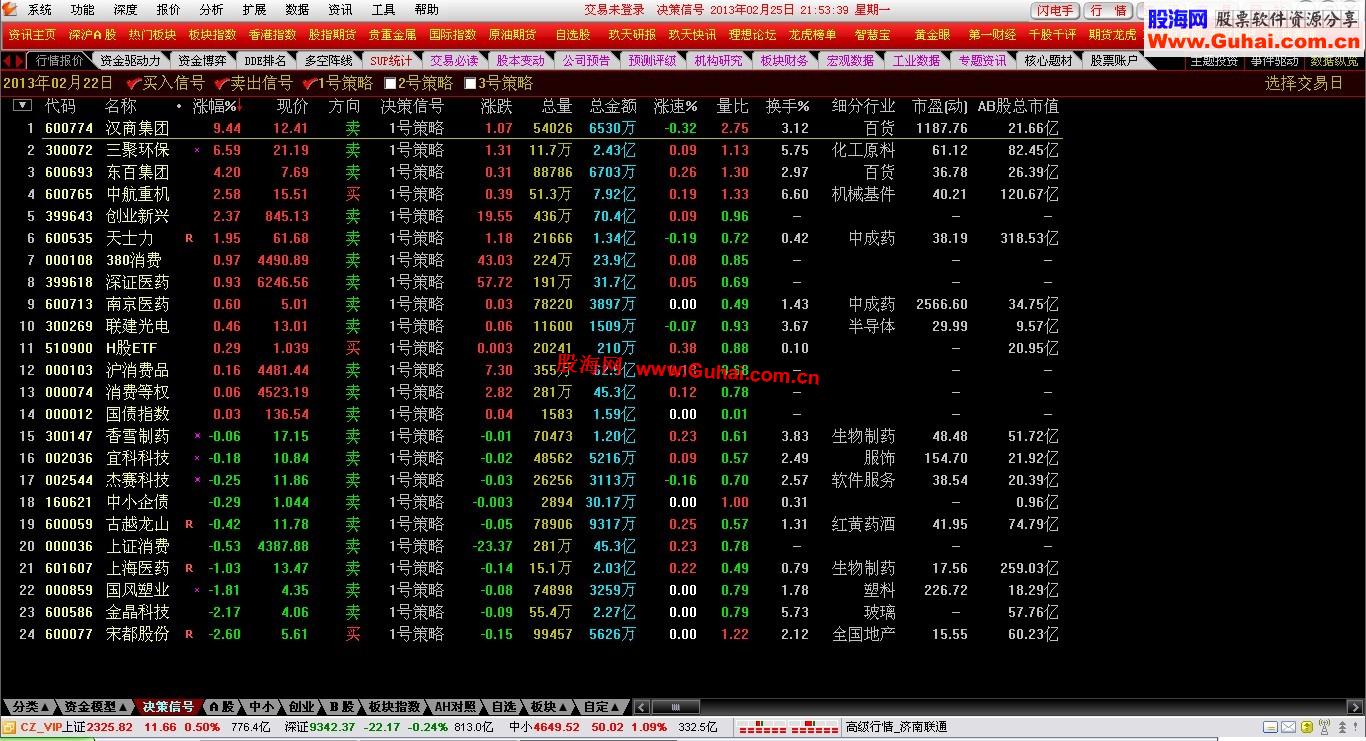Toggle the 买入信号 checkbox
The height and width of the screenshot is (741, 1366).
click(133, 83)
